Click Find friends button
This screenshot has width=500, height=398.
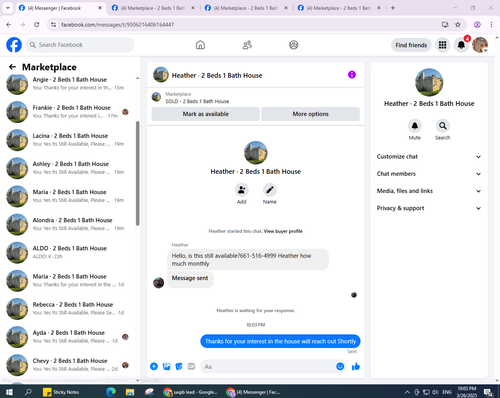pos(411,45)
